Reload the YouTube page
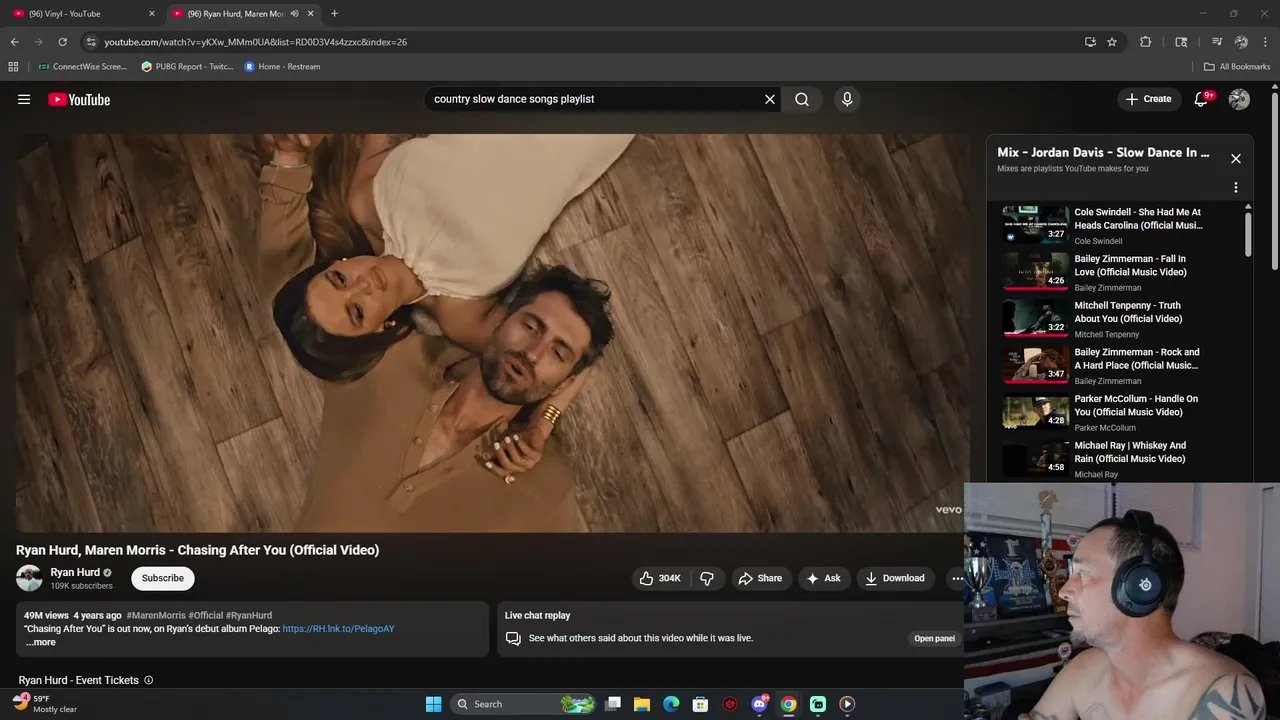Screen dimensions: 1280x720 (62, 42)
